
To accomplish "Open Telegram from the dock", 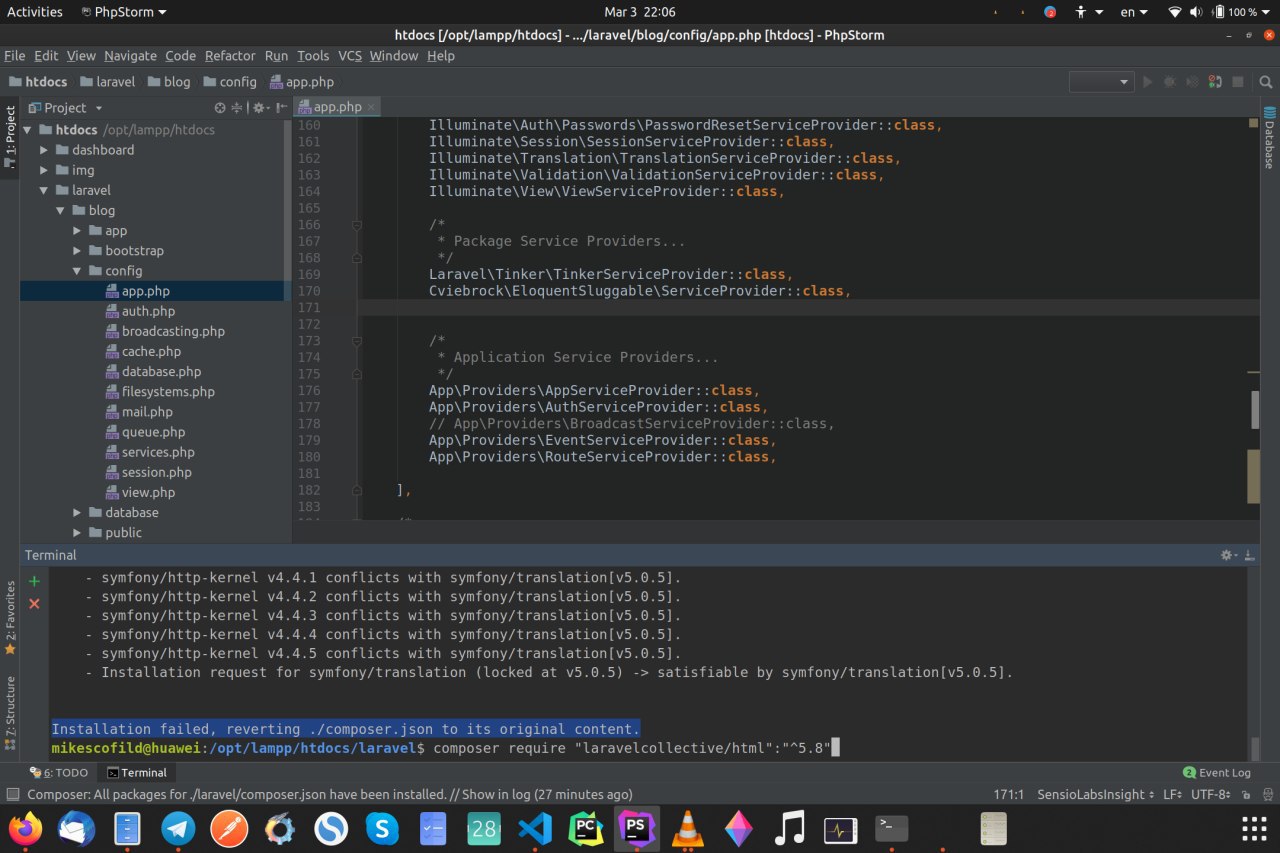I will click(178, 828).
